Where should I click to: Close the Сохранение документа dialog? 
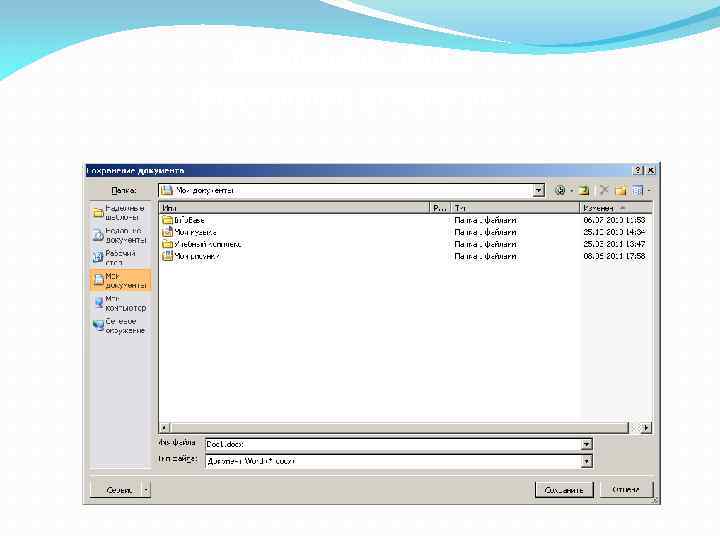pyautogui.click(x=651, y=170)
